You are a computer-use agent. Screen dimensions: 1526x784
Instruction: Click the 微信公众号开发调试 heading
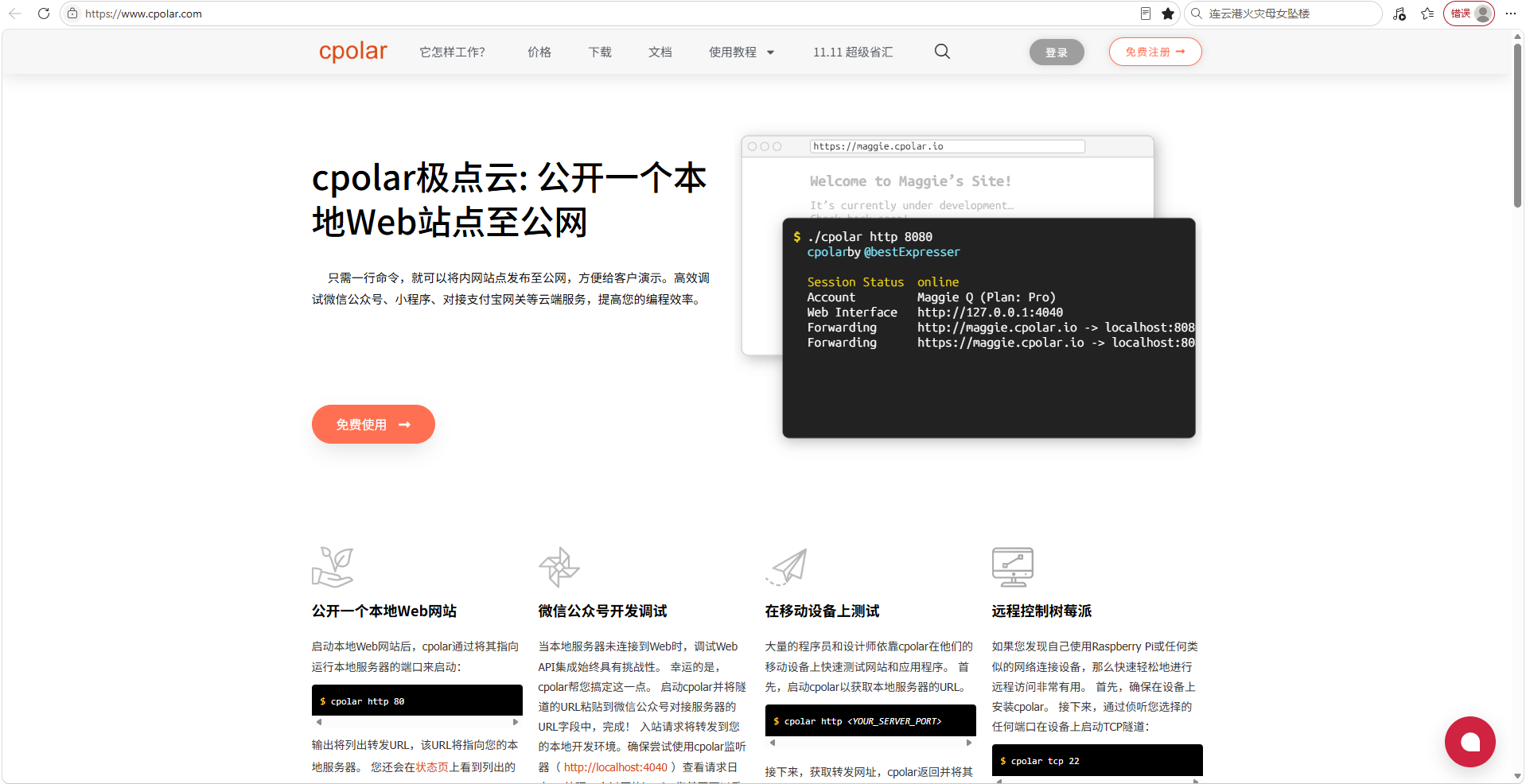pos(602,611)
